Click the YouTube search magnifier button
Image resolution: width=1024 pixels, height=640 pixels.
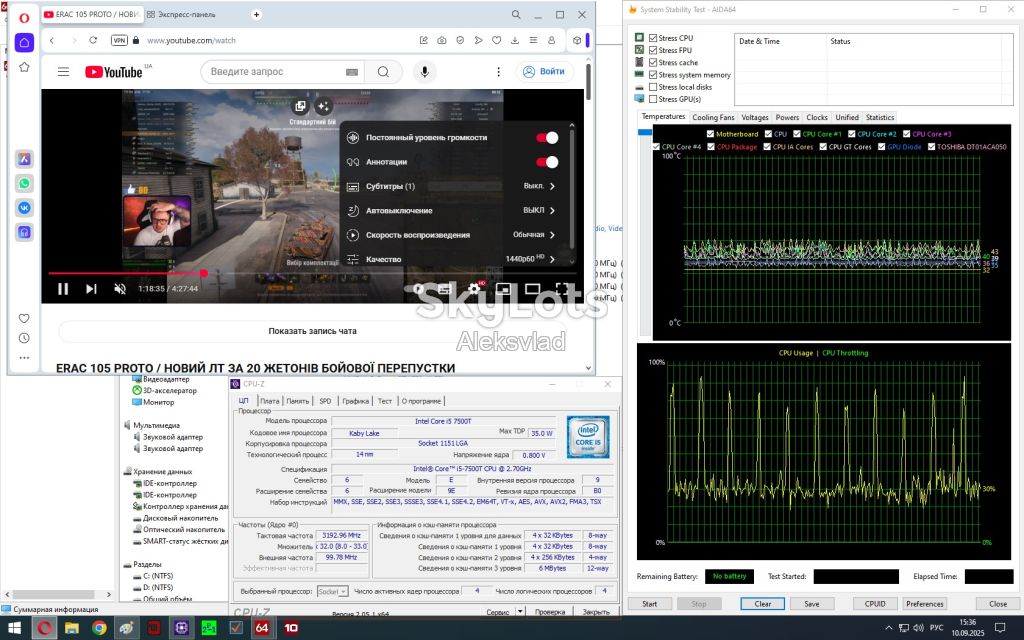383,72
